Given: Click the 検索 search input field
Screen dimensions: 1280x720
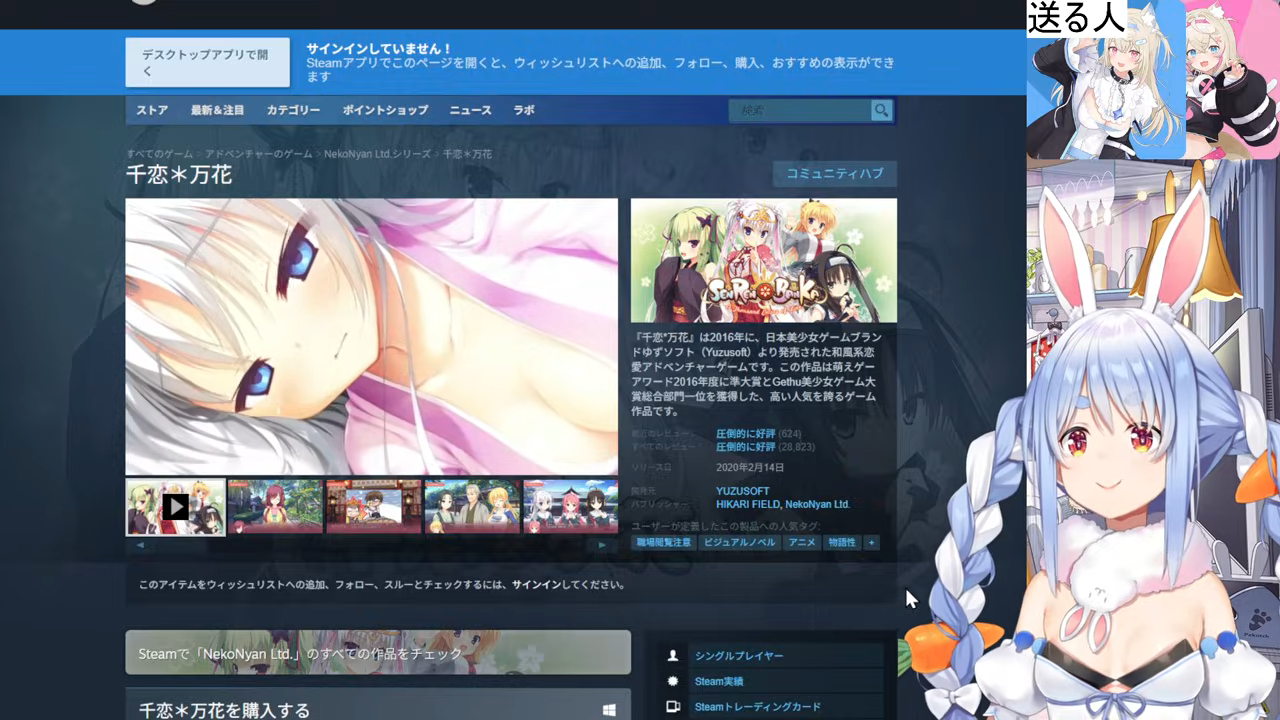Looking at the screenshot, I should tap(800, 110).
